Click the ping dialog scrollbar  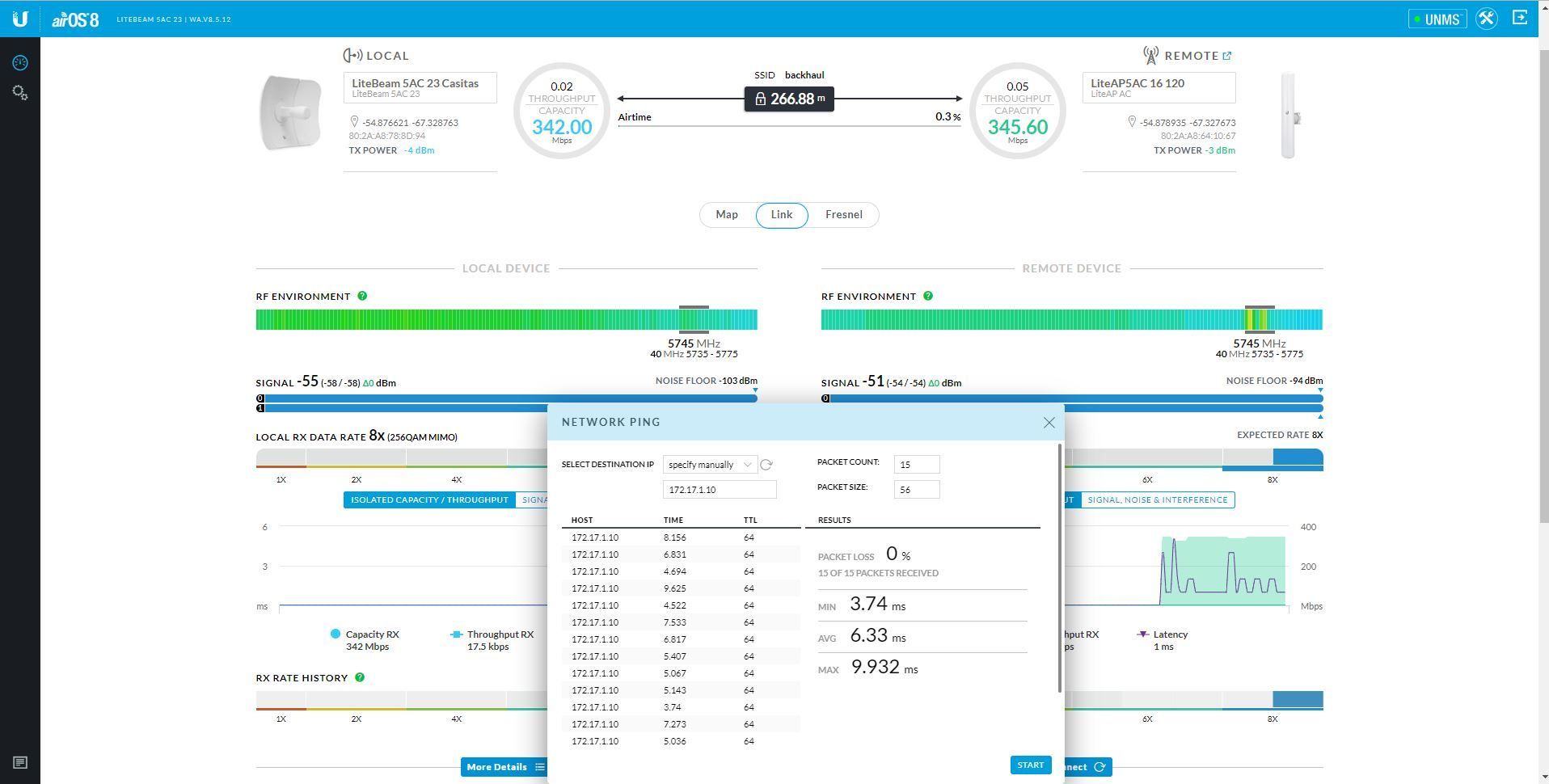click(x=1059, y=567)
